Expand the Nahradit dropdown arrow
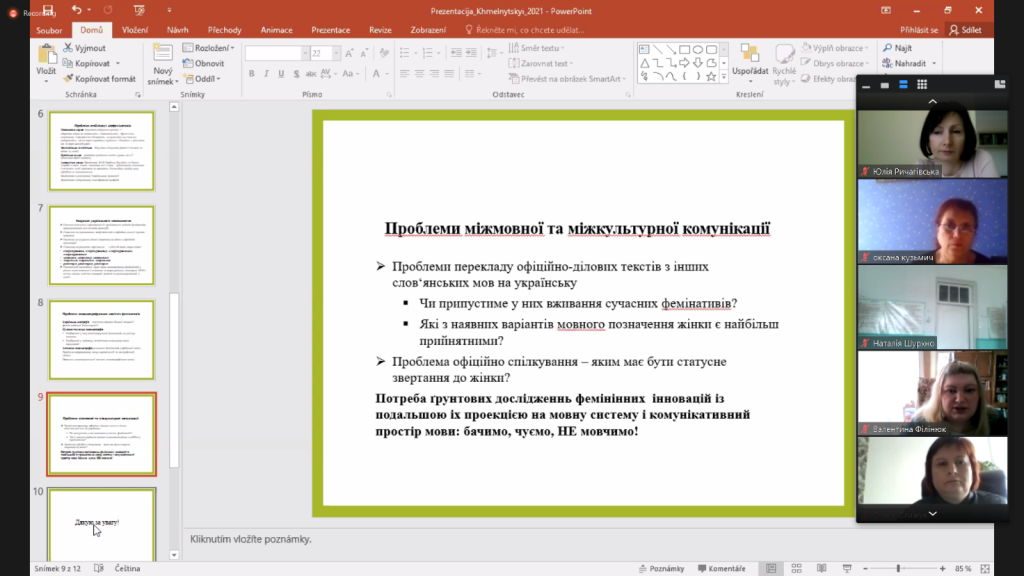1024x576 pixels. point(934,63)
